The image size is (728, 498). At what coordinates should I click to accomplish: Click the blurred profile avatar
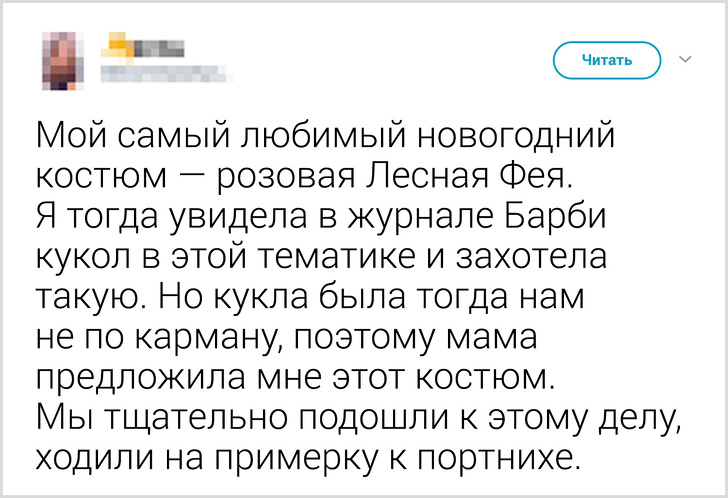tap(56, 59)
